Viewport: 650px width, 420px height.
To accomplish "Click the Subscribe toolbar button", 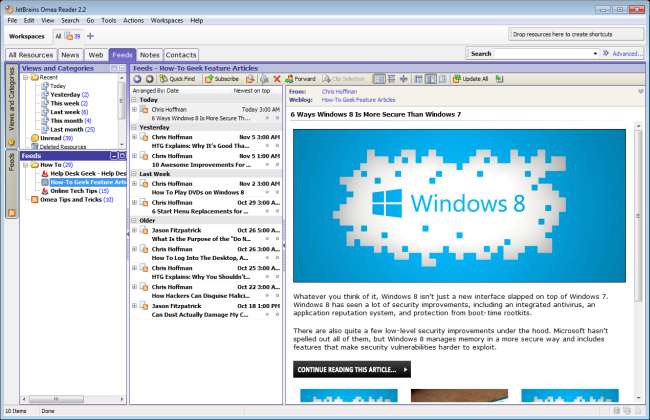I will click(222, 79).
